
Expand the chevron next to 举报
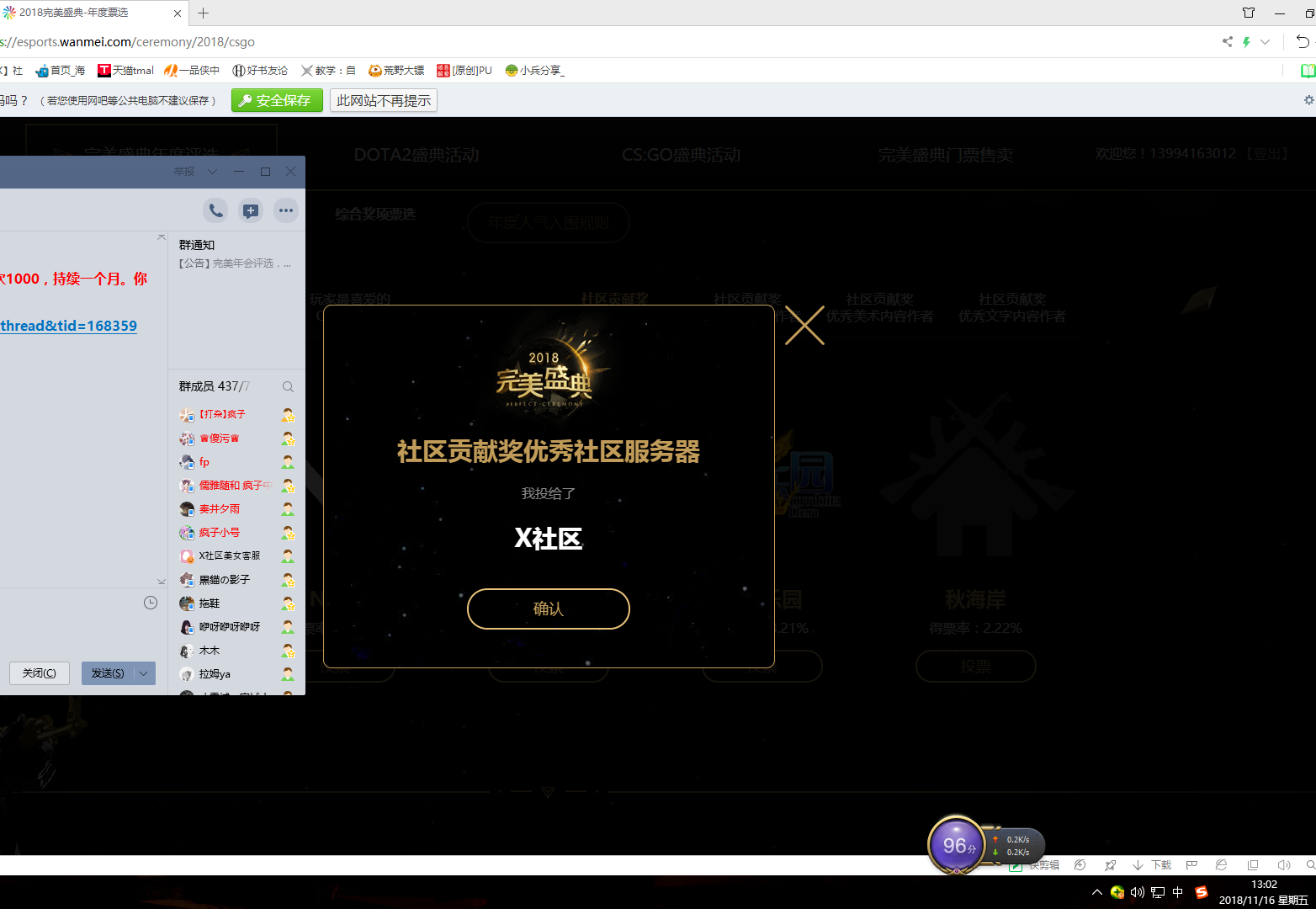click(x=212, y=172)
